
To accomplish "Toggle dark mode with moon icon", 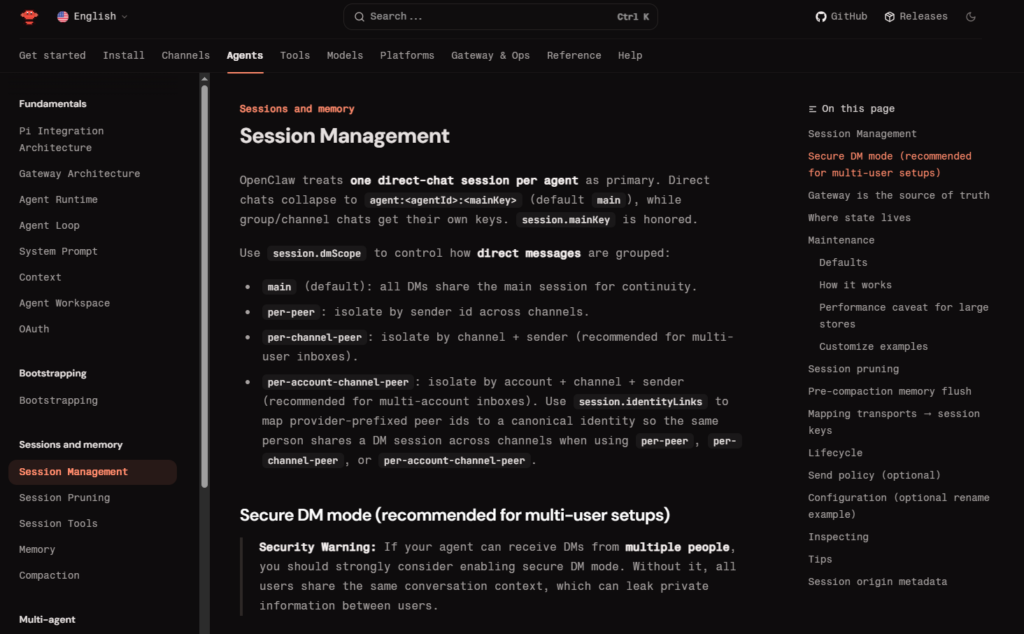I will 971,17.
